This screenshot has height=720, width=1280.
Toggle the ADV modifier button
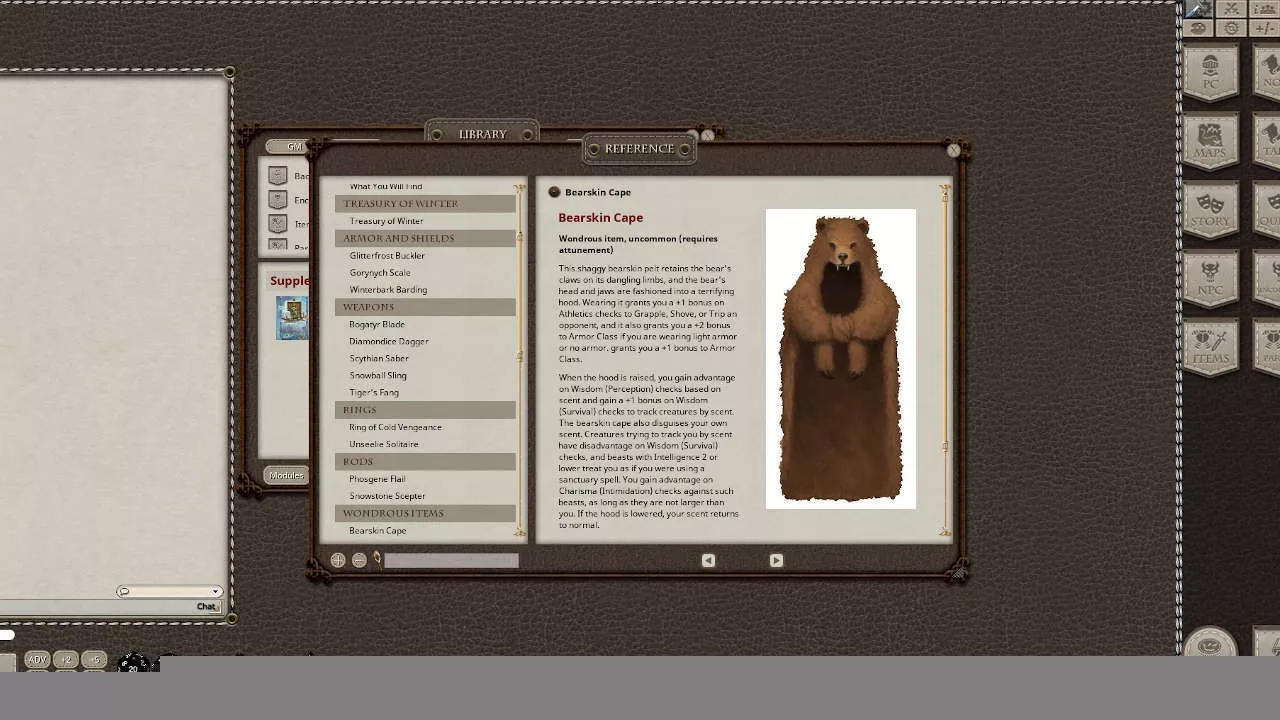37,660
